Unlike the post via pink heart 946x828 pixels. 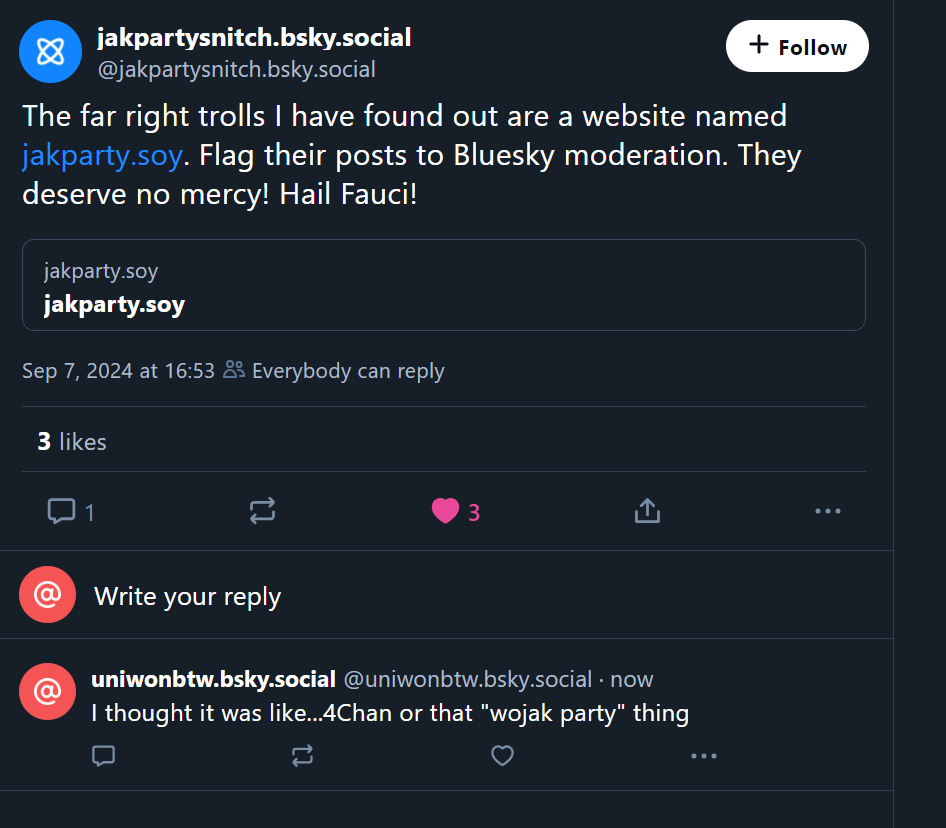(445, 512)
